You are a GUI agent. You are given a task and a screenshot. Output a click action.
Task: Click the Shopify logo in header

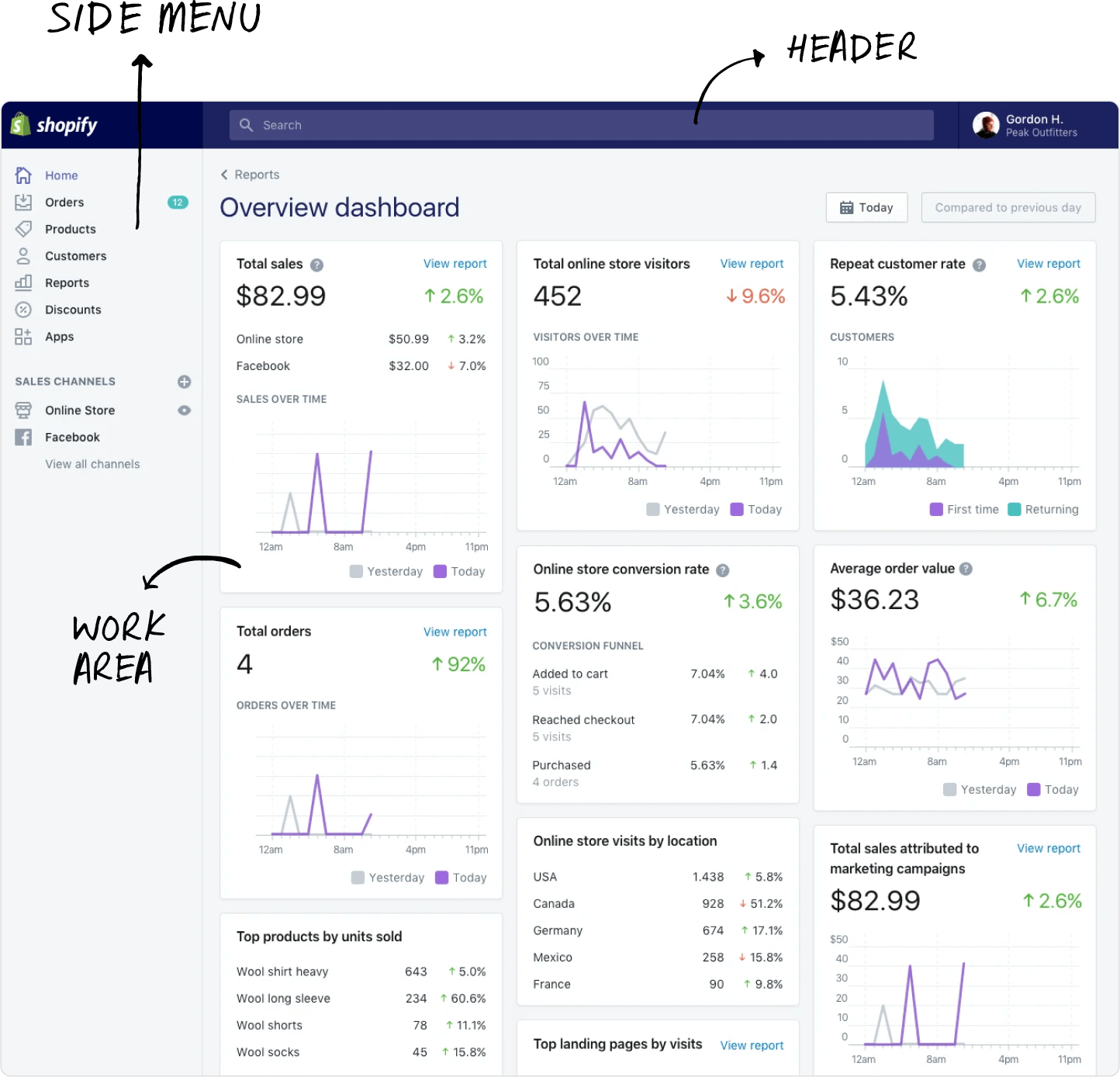point(54,125)
